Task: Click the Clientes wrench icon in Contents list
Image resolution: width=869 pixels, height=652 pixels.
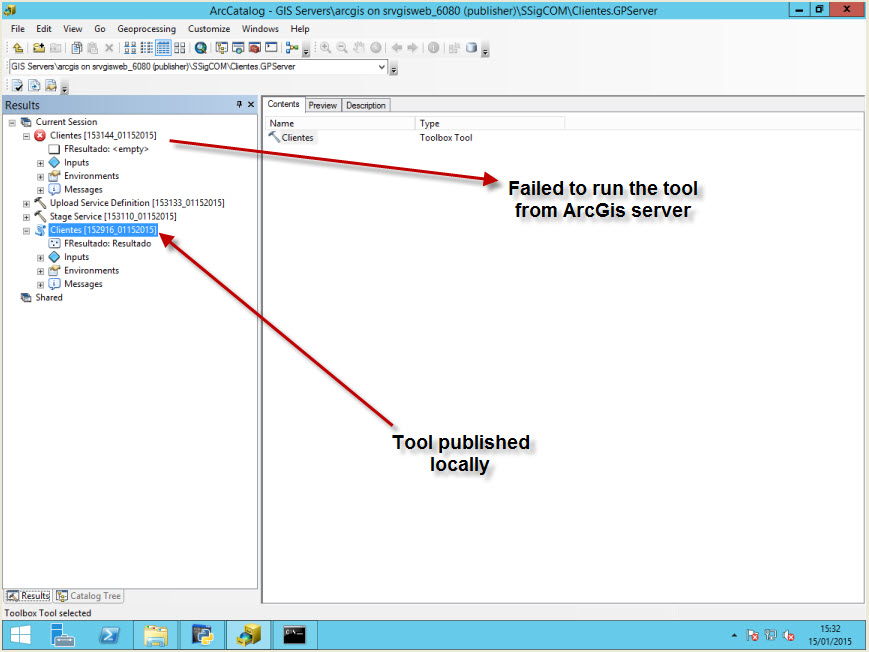Action: 274,137
